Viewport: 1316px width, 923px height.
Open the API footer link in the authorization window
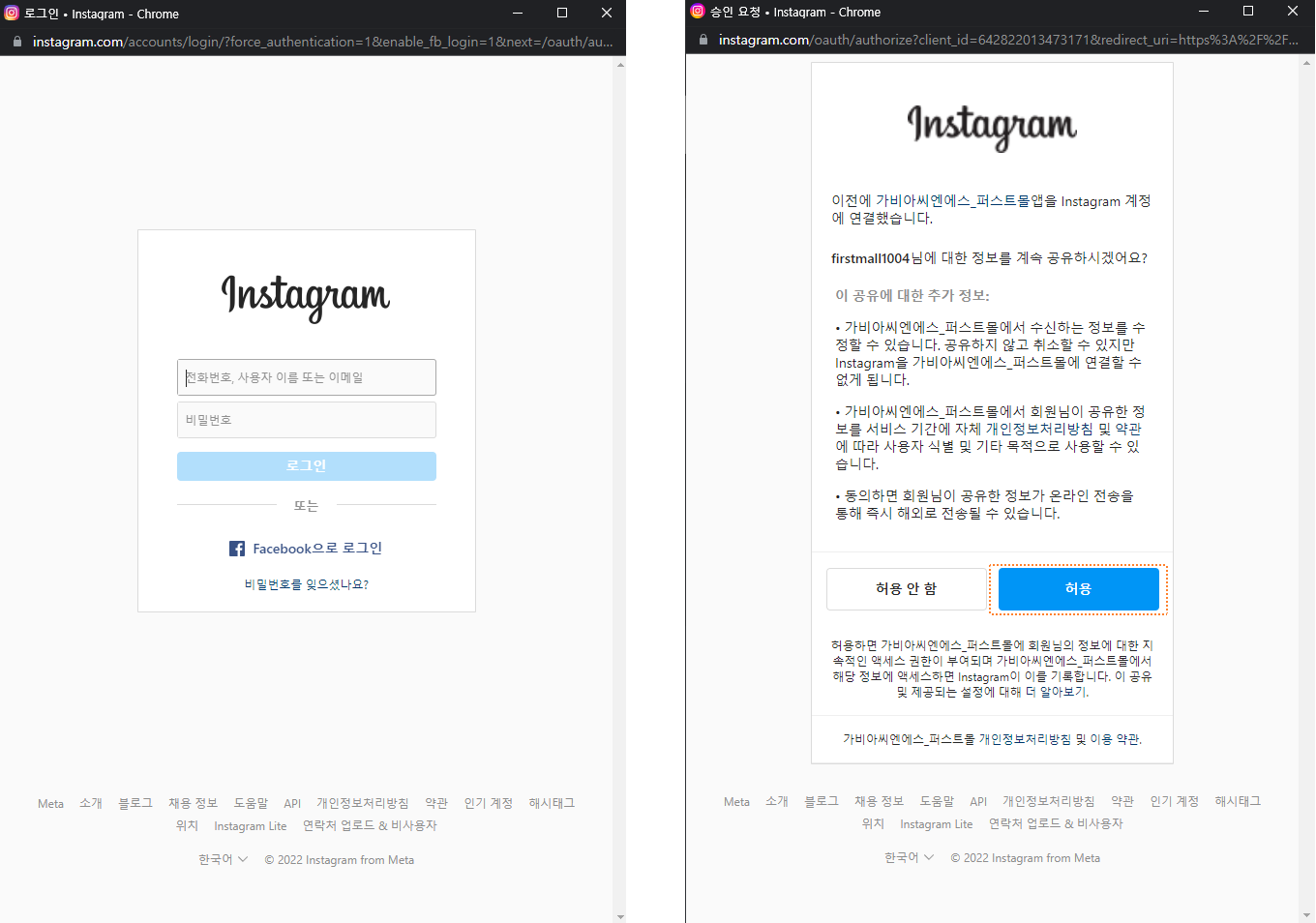point(978,802)
